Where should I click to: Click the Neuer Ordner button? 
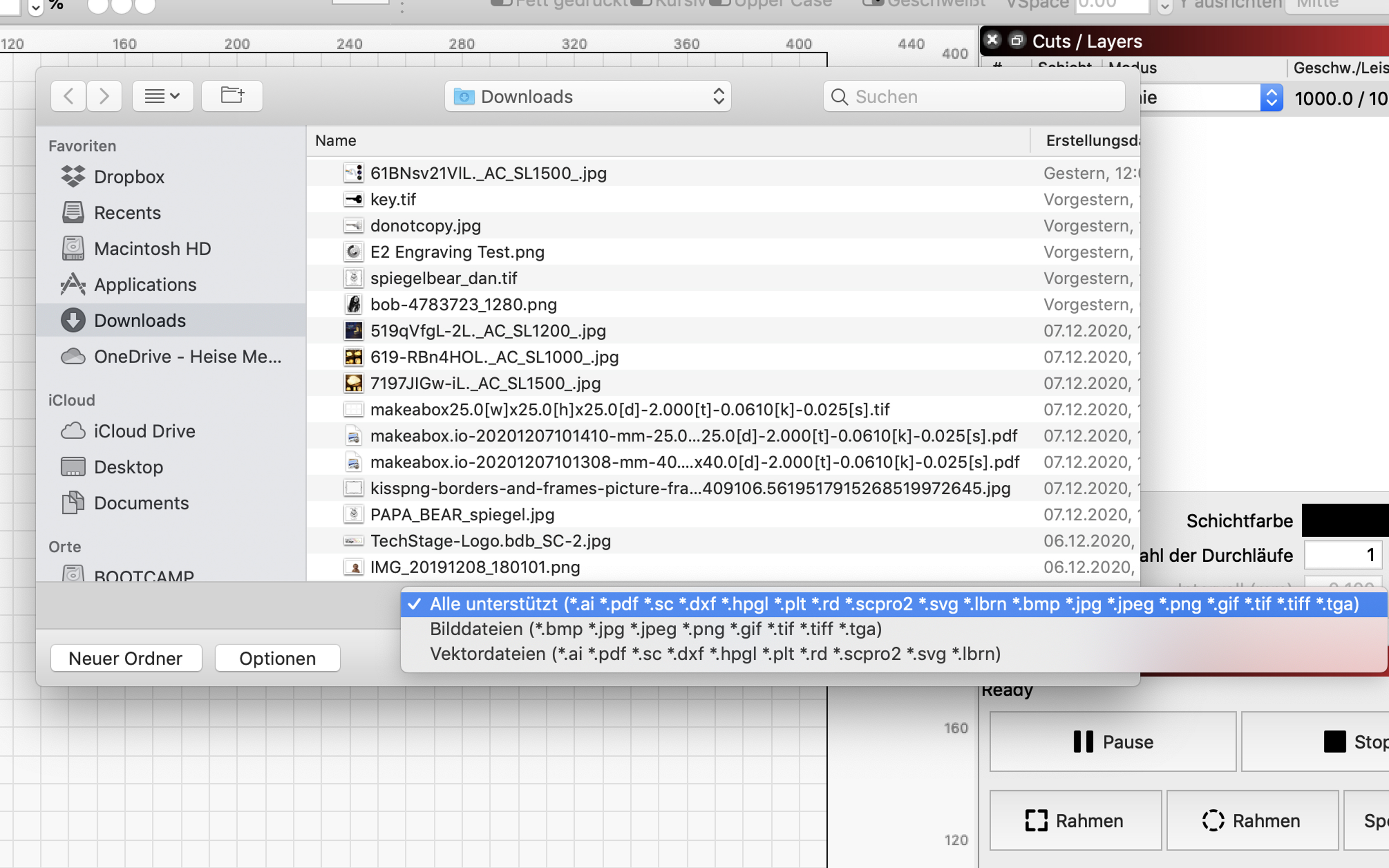(126, 658)
